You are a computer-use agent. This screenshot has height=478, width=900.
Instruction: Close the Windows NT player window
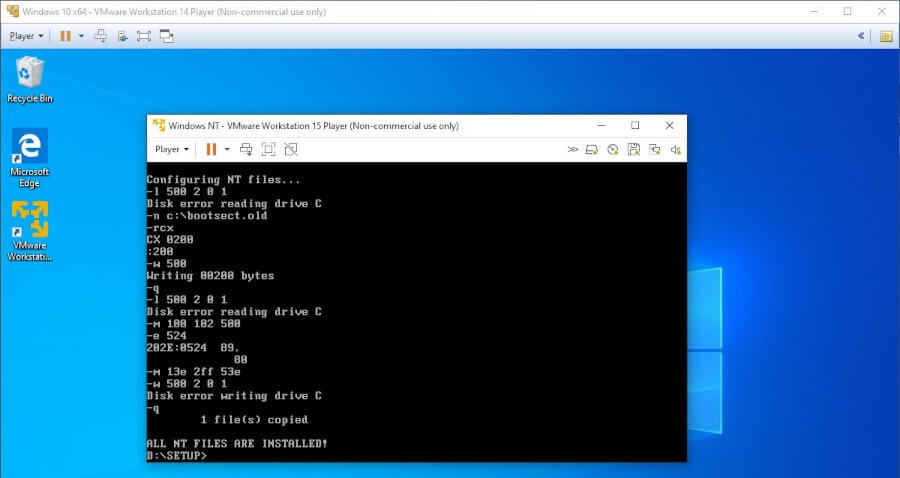pyautogui.click(x=669, y=125)
